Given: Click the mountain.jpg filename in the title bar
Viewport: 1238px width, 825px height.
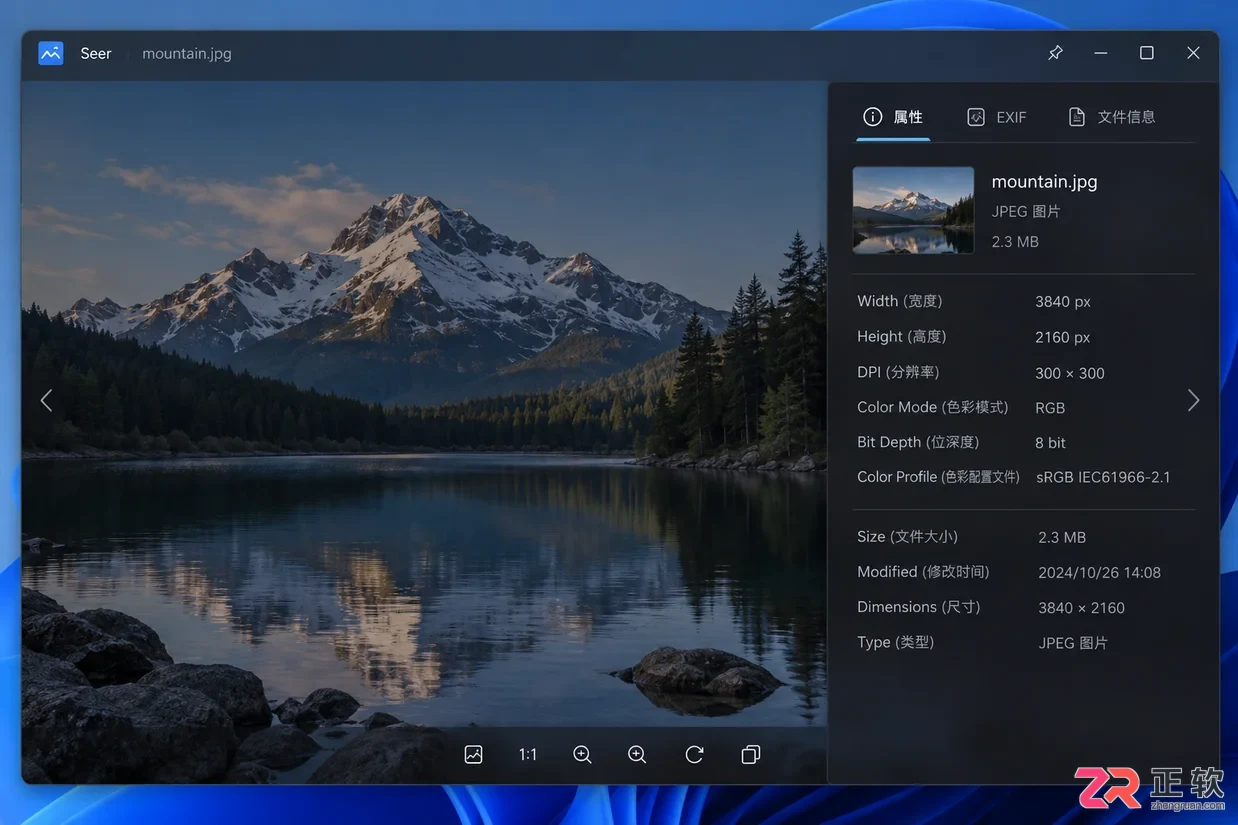Looking at the screenshot, I should (187, 54).
